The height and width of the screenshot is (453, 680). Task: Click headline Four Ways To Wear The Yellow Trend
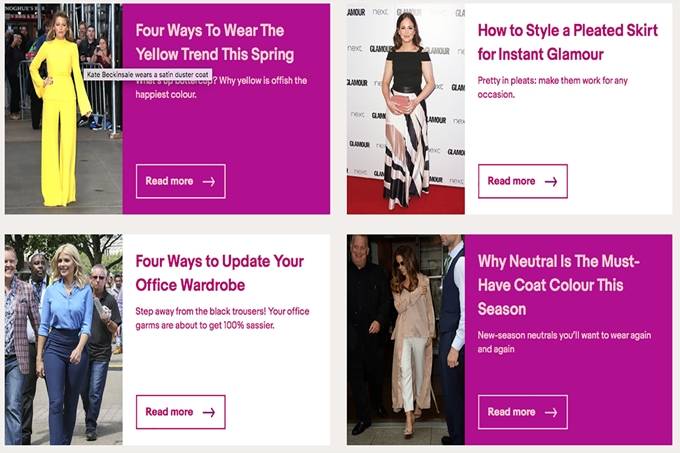[215, 42]
